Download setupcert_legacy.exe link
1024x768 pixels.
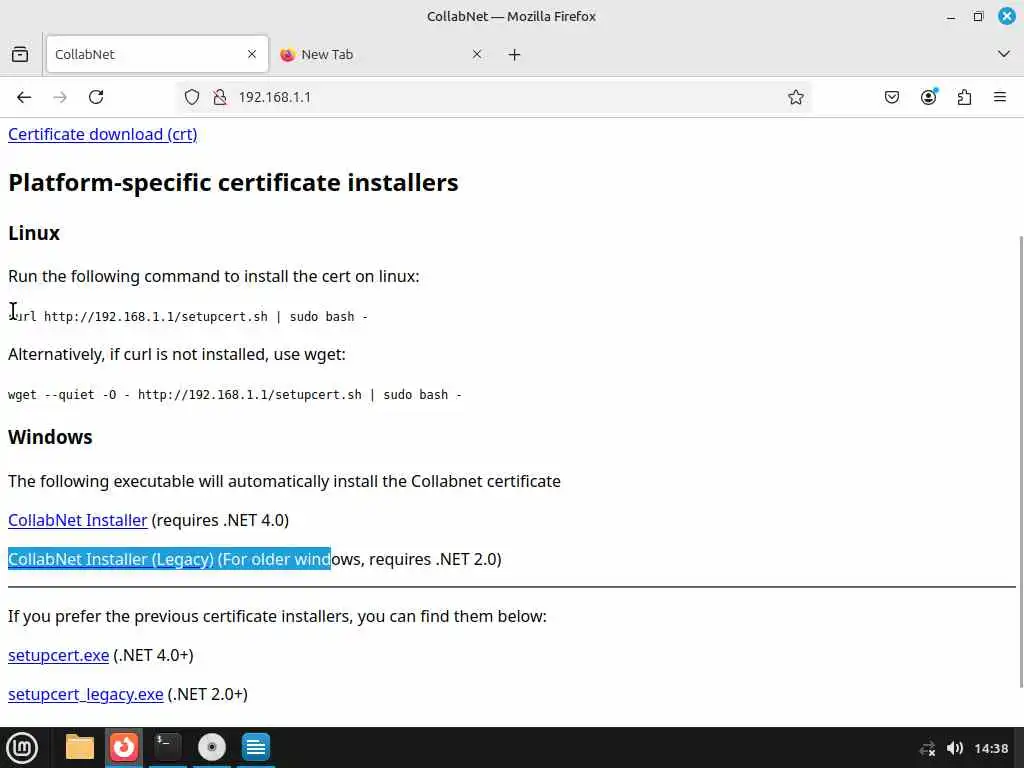tap(86, 695)
